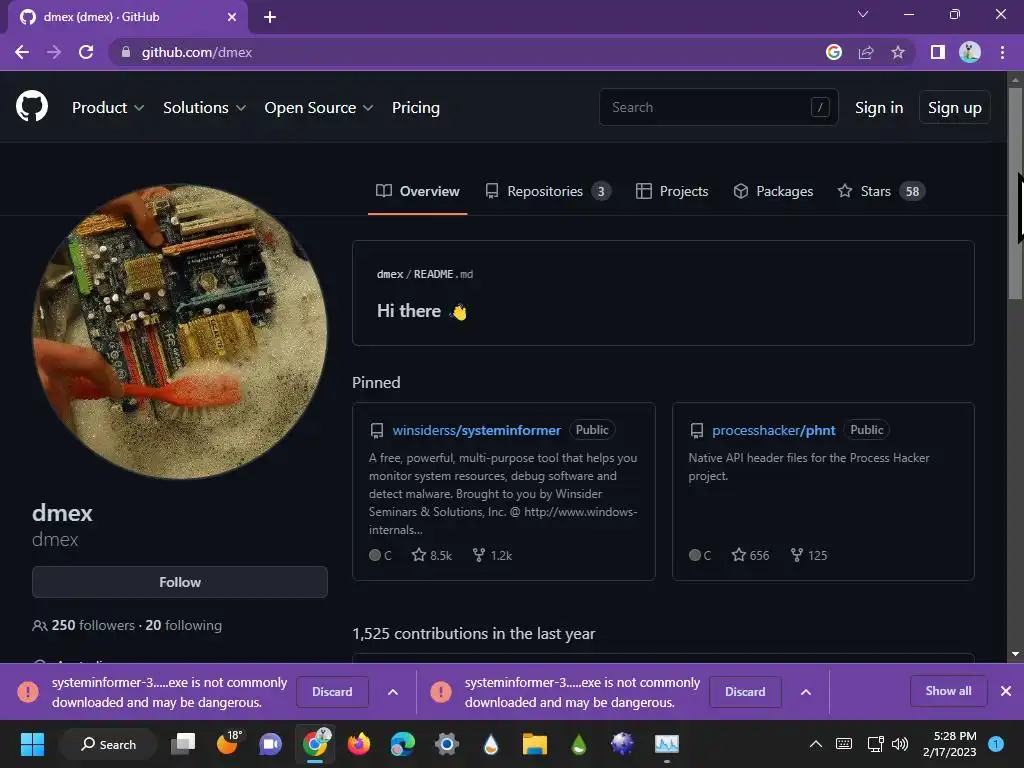1024x768 pixels.
Task: Switch to the Packages tab
Action: [773, 191]
